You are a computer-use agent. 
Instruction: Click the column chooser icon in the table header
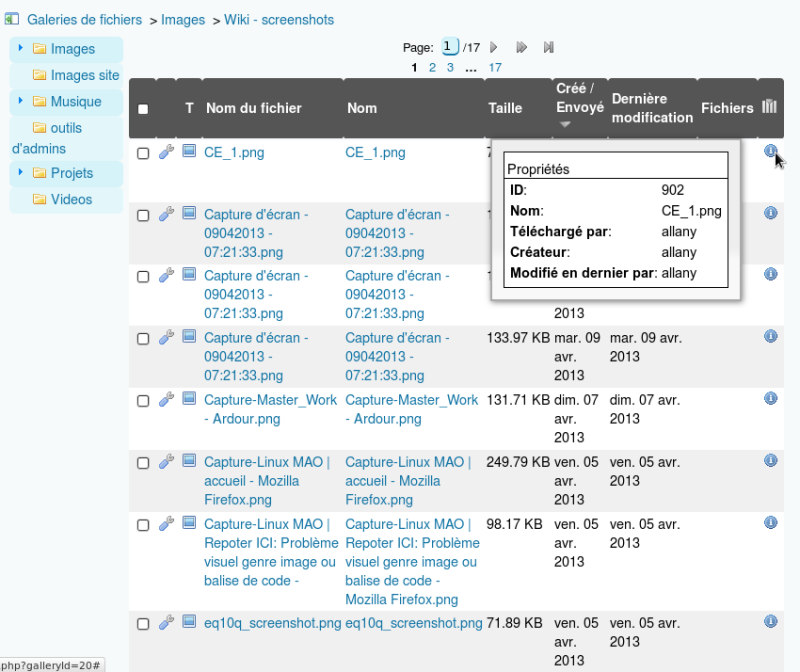pos(769,107)
